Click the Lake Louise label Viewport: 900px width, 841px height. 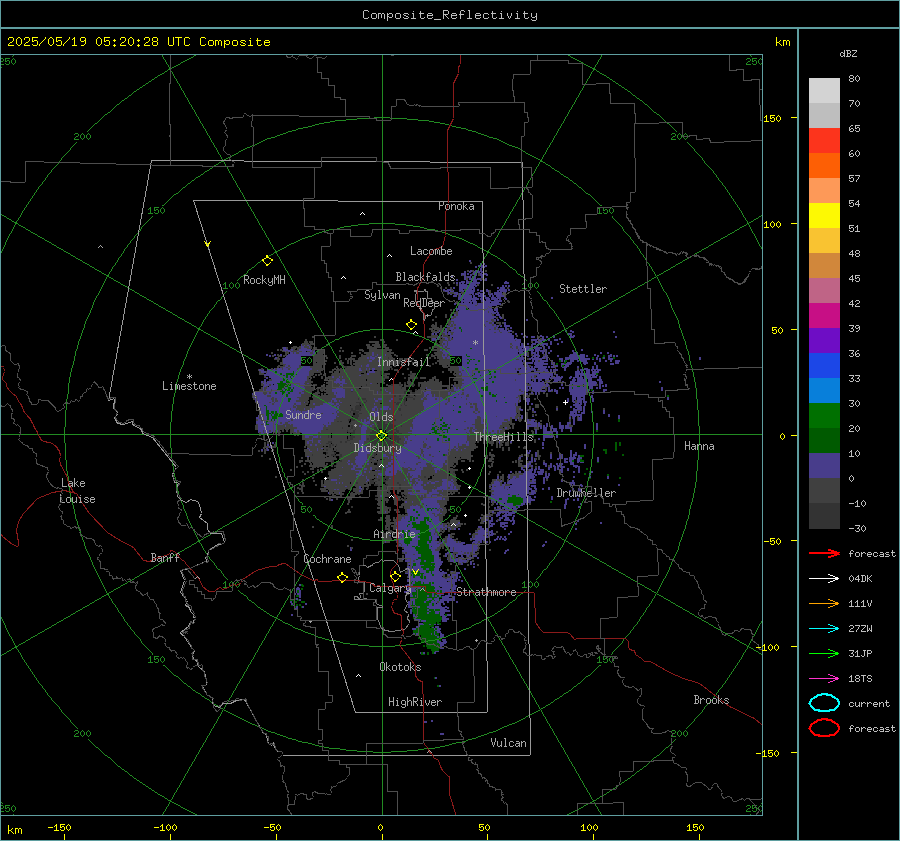click(77, 491)
